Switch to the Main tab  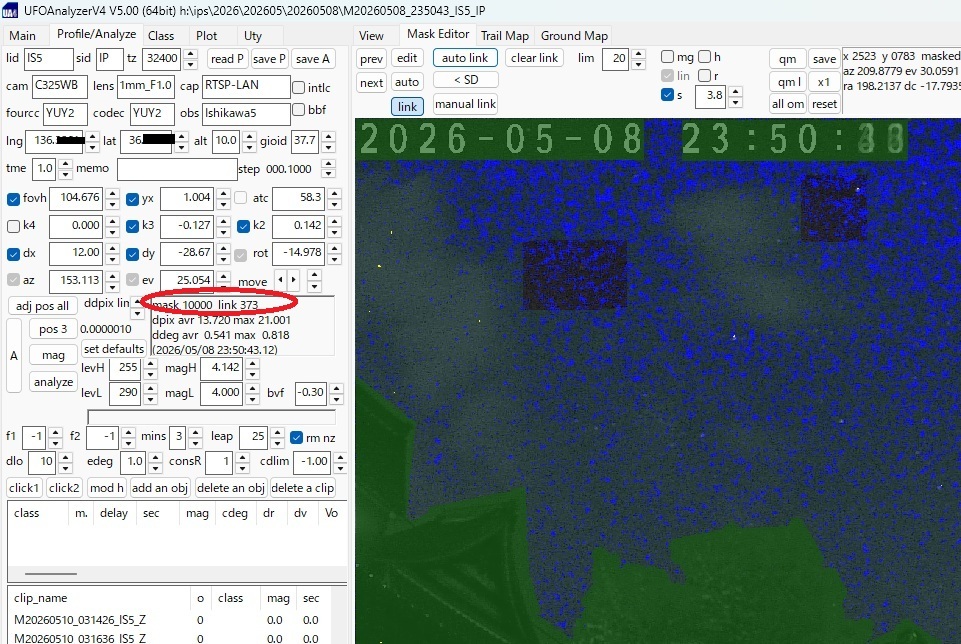[x=23, y=36]
